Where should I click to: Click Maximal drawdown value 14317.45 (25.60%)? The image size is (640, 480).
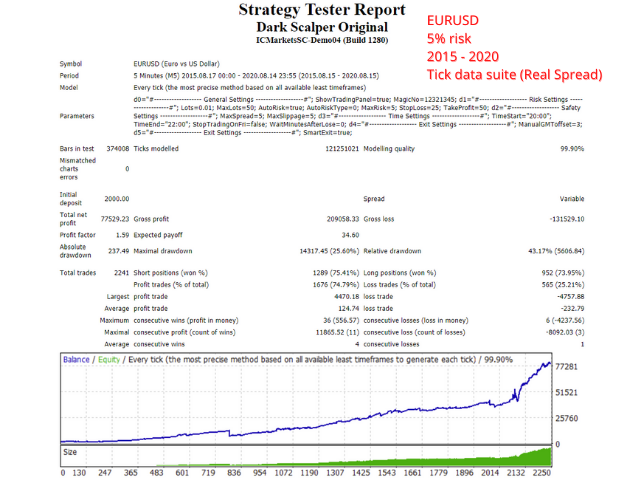pyautogui.click(x=329, y=251)
